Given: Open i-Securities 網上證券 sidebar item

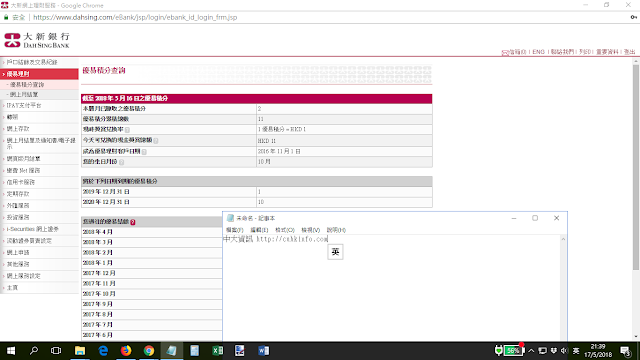Looking at the screenshot, I should coord(39,229).
